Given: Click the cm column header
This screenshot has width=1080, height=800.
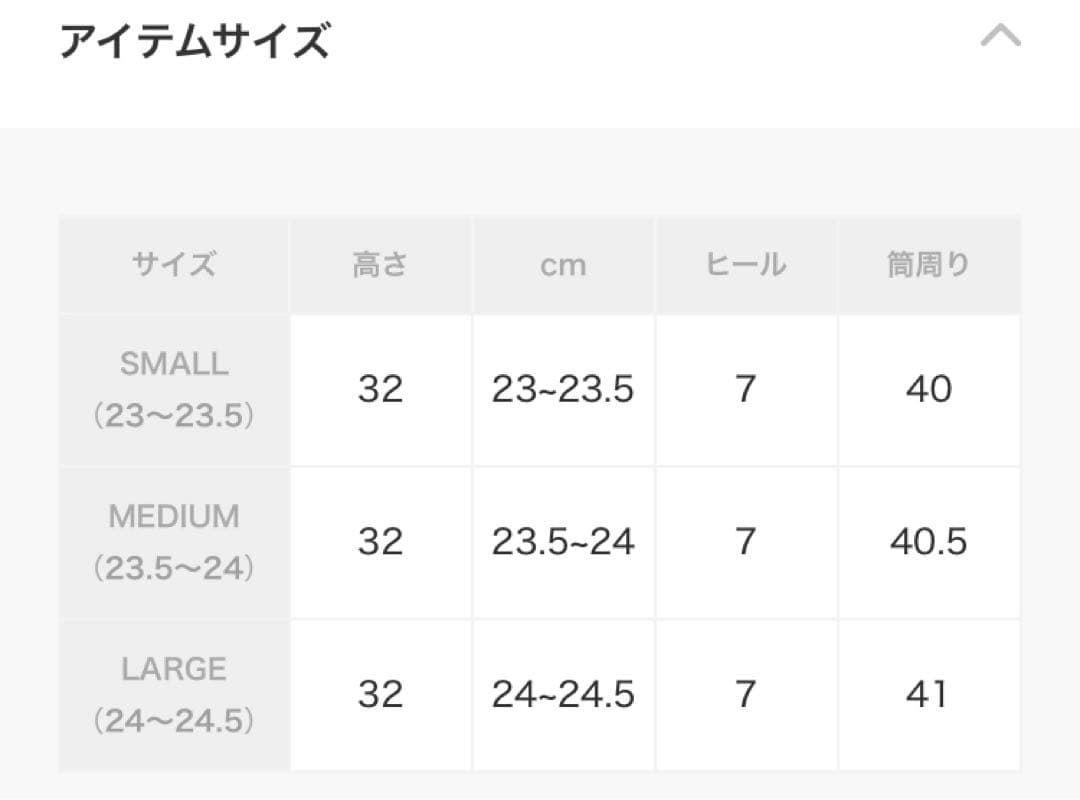Looking at the screenshot, I should tap(563, 264).
